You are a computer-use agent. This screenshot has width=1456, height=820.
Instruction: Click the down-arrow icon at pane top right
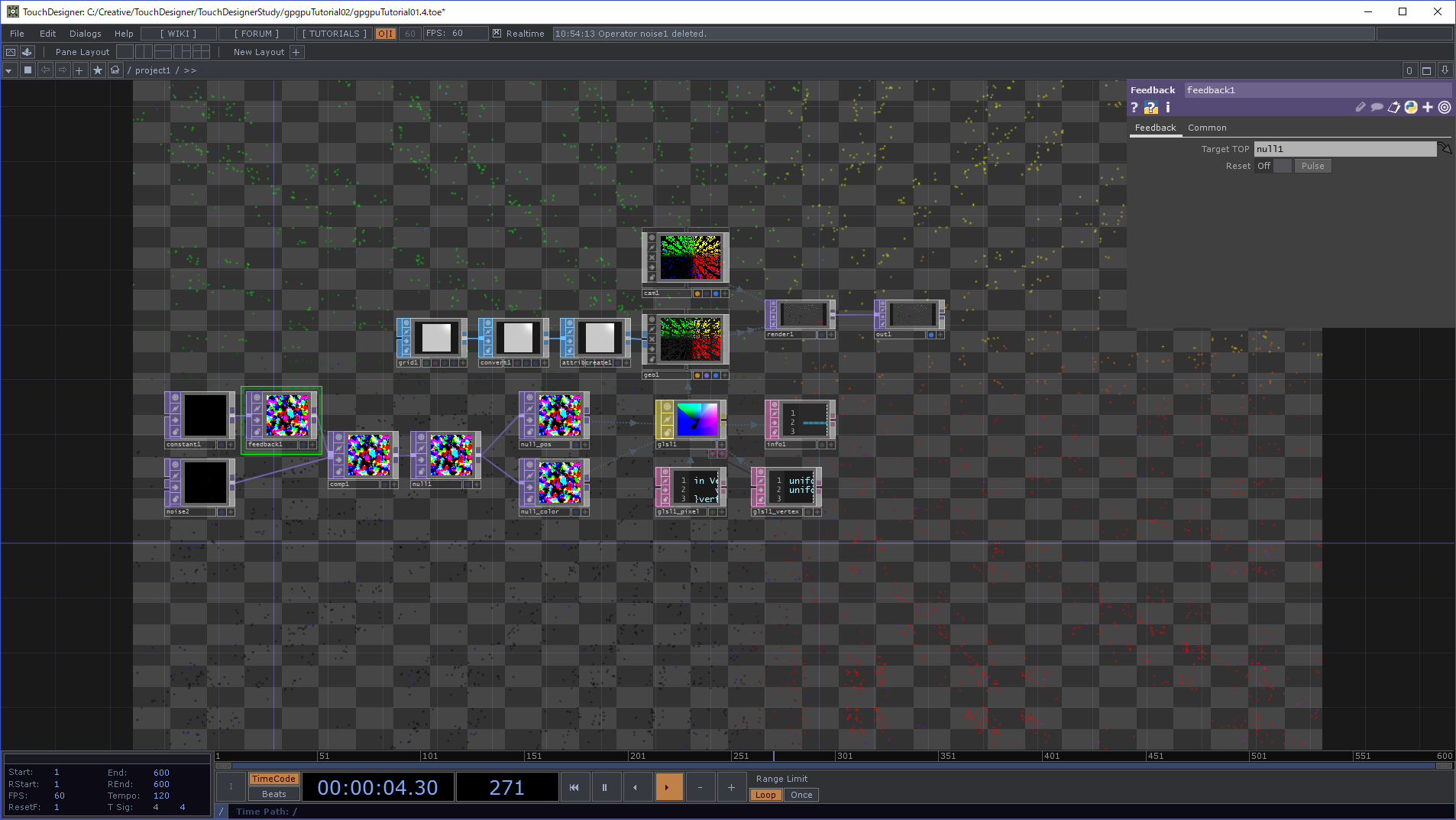coord(1445,70)
